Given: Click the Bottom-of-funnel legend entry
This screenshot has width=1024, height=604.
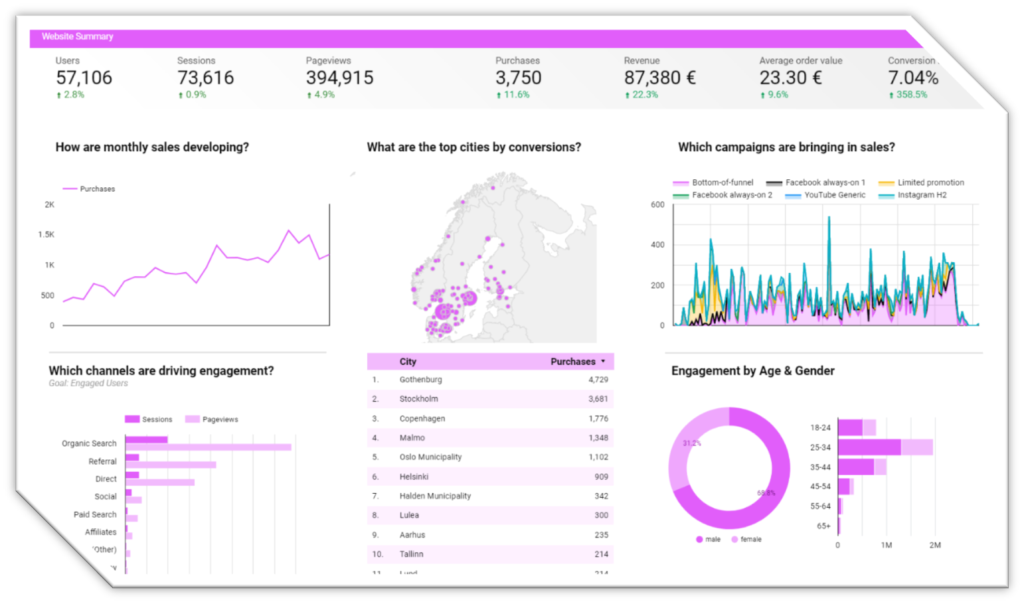Looking at the screenshot, I should click(713, 183).
